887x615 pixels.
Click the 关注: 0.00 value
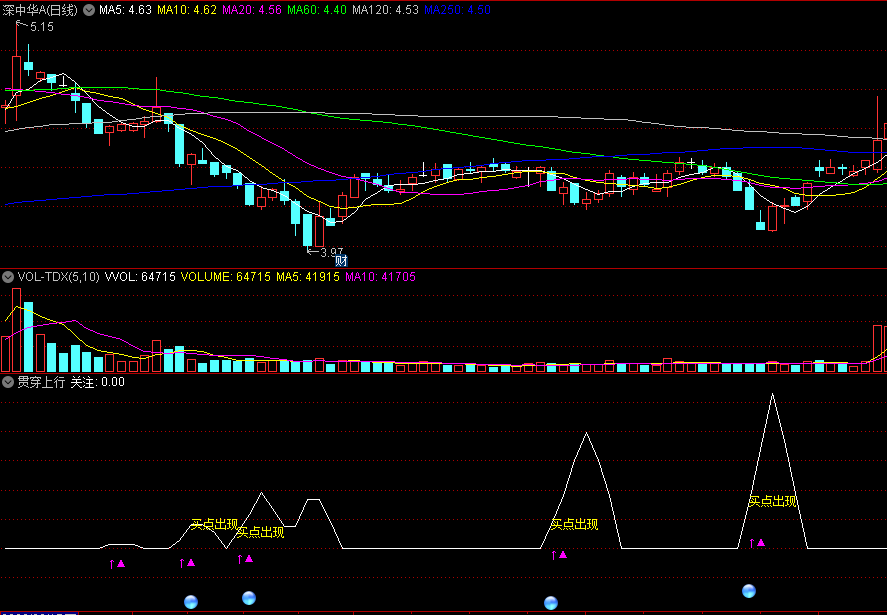(97, 382)
